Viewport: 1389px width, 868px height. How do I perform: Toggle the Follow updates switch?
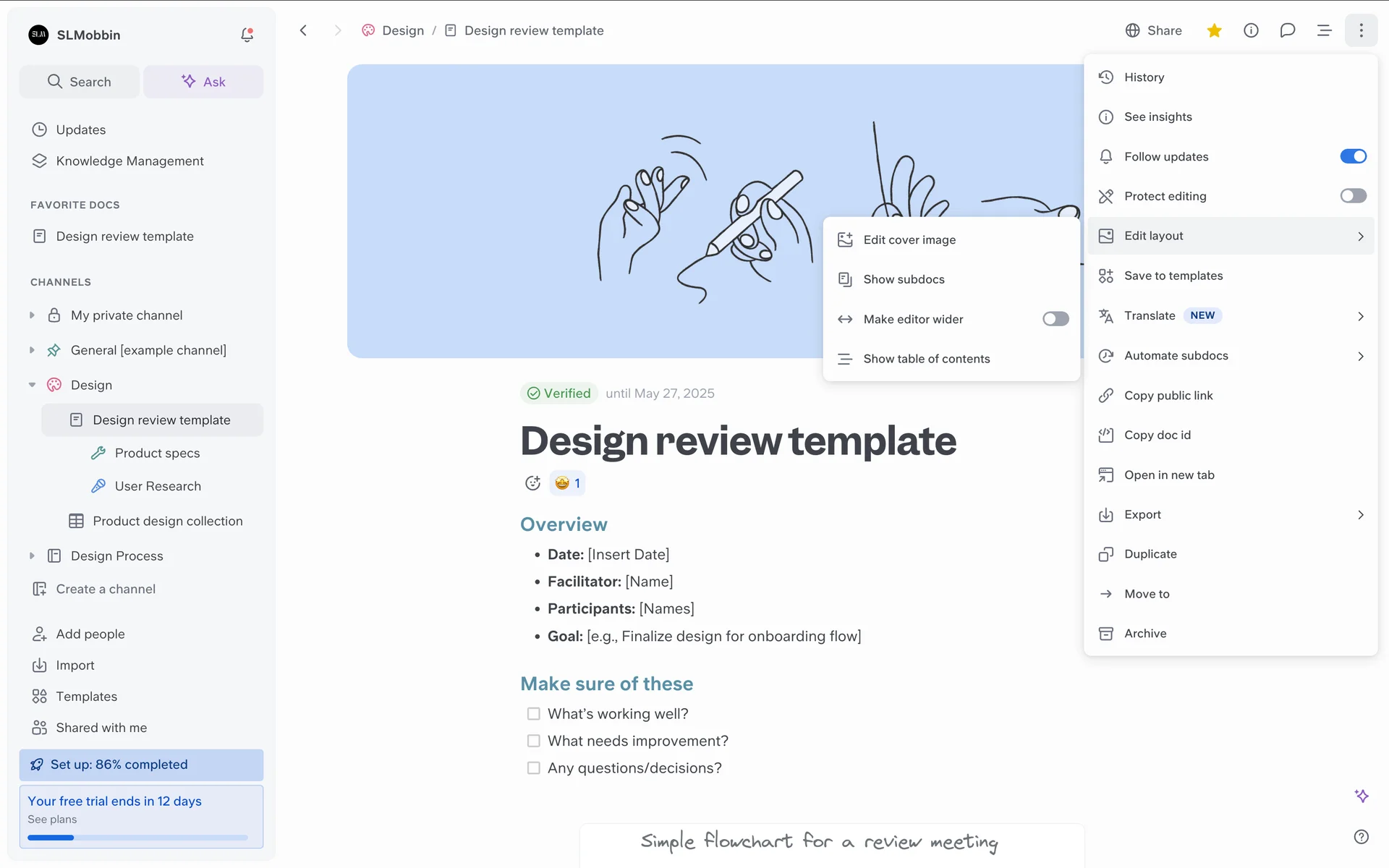(1352, 156)
